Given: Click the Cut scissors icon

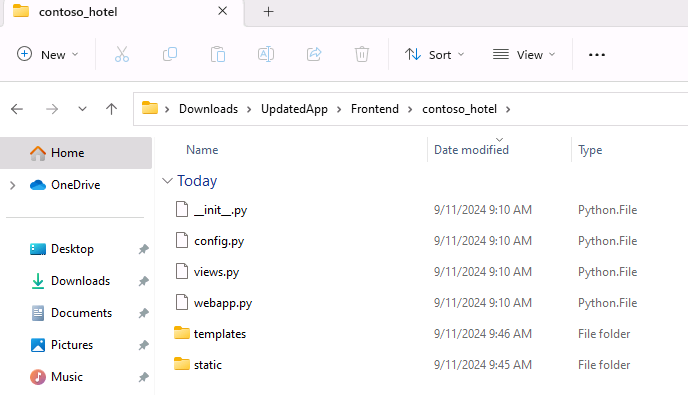Looking at the screenshot, I should [122, 54].
